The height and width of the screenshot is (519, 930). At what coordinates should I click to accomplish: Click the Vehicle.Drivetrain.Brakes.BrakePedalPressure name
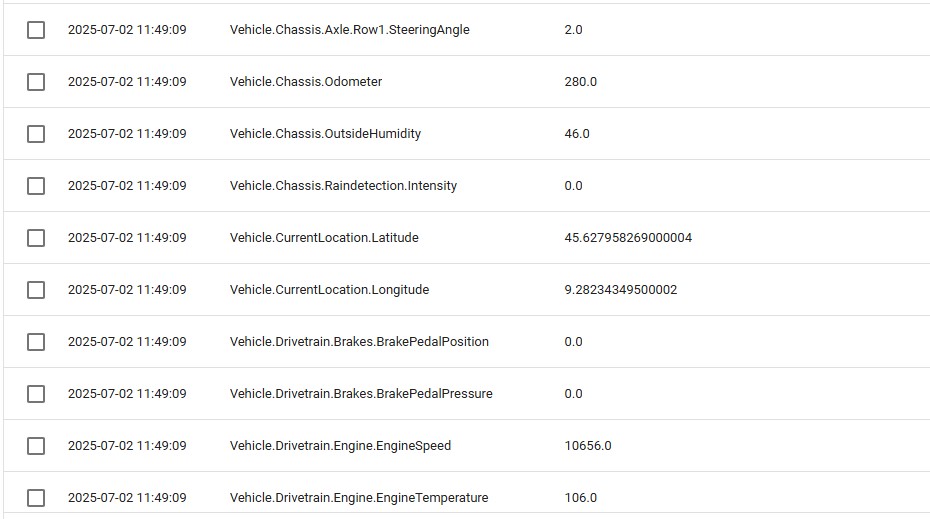pyautogui.click(x=361, y=394)
